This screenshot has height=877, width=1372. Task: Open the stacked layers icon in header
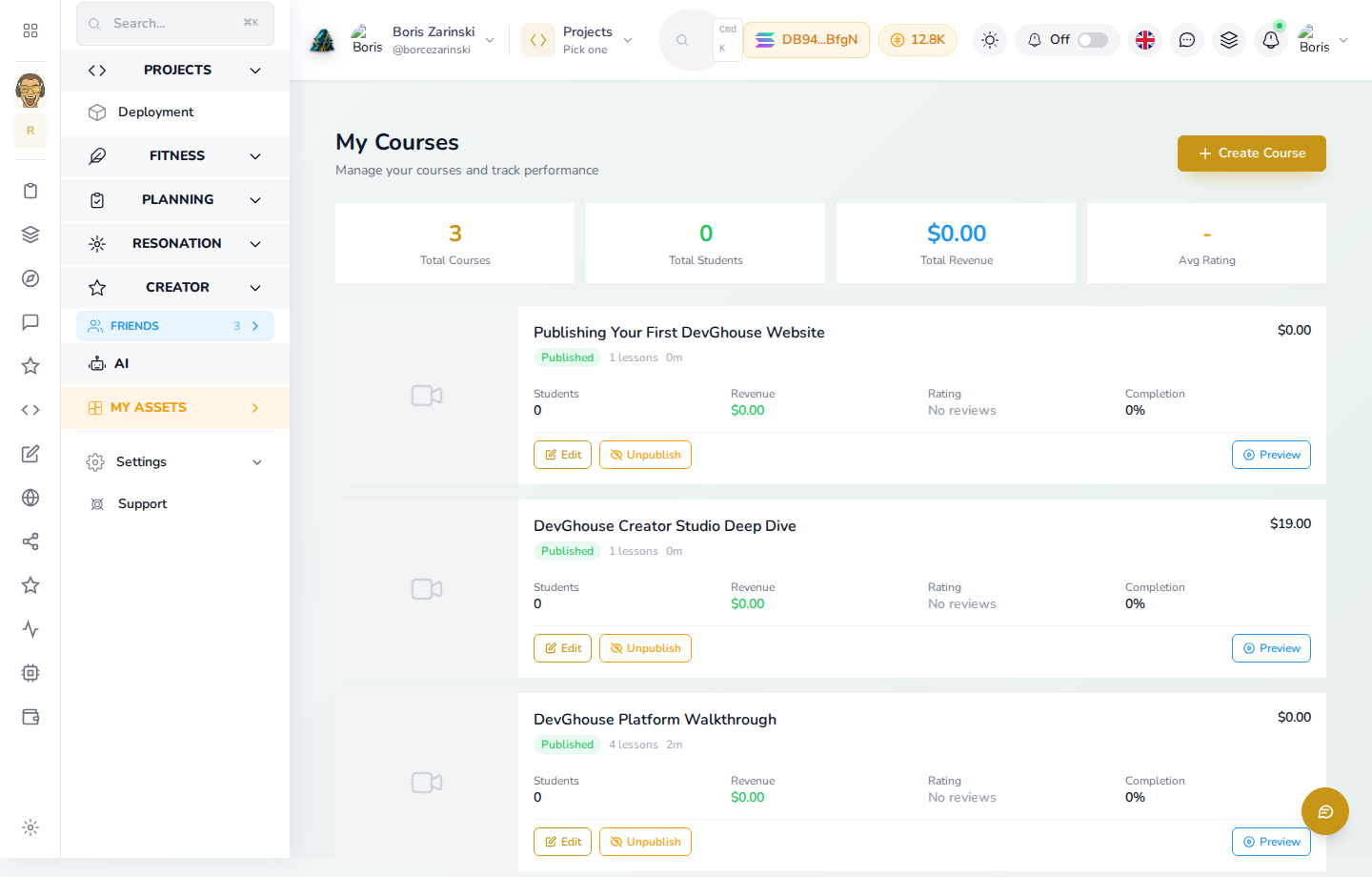tap(1229, 40)
